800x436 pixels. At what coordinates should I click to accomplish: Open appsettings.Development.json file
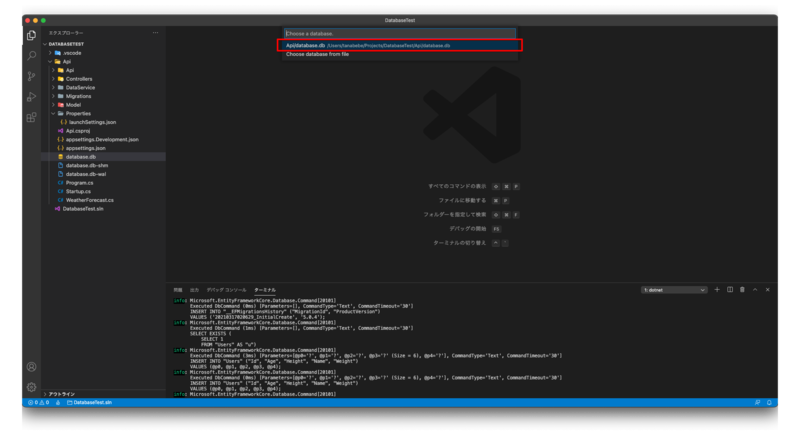102,139
